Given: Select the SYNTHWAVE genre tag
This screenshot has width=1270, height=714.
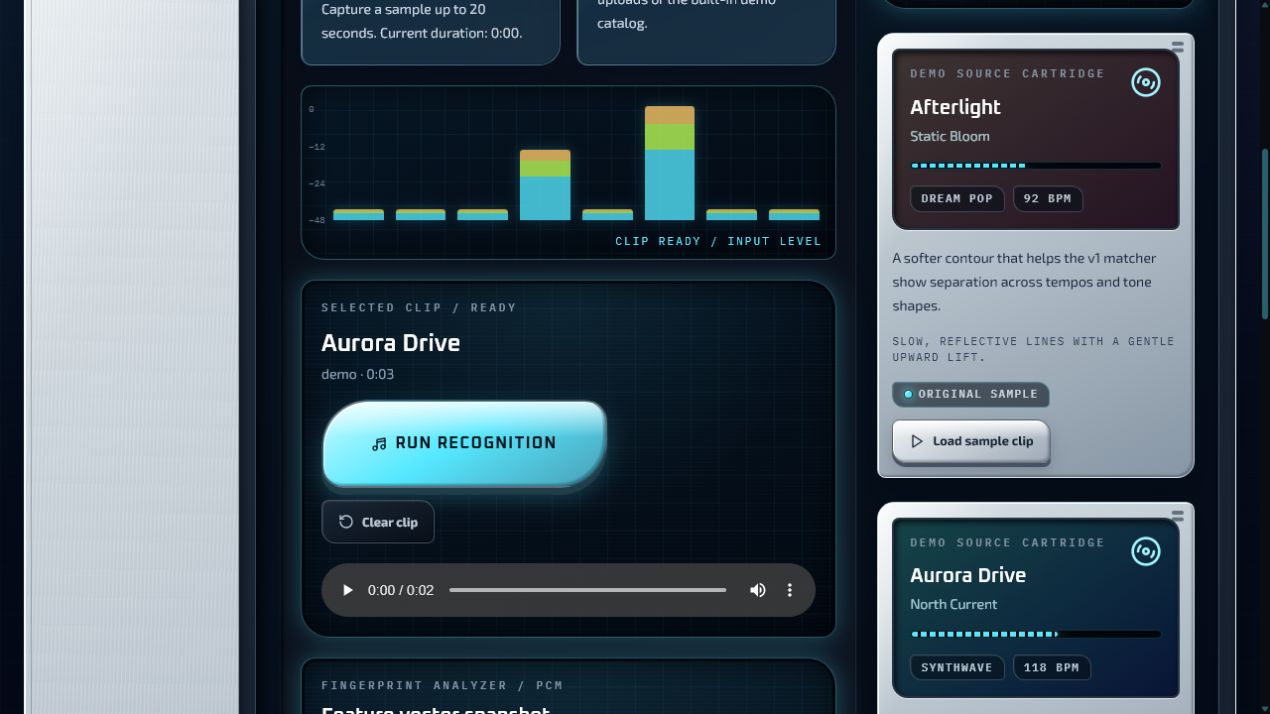Looking at the screenshot, I should point(957,667).
